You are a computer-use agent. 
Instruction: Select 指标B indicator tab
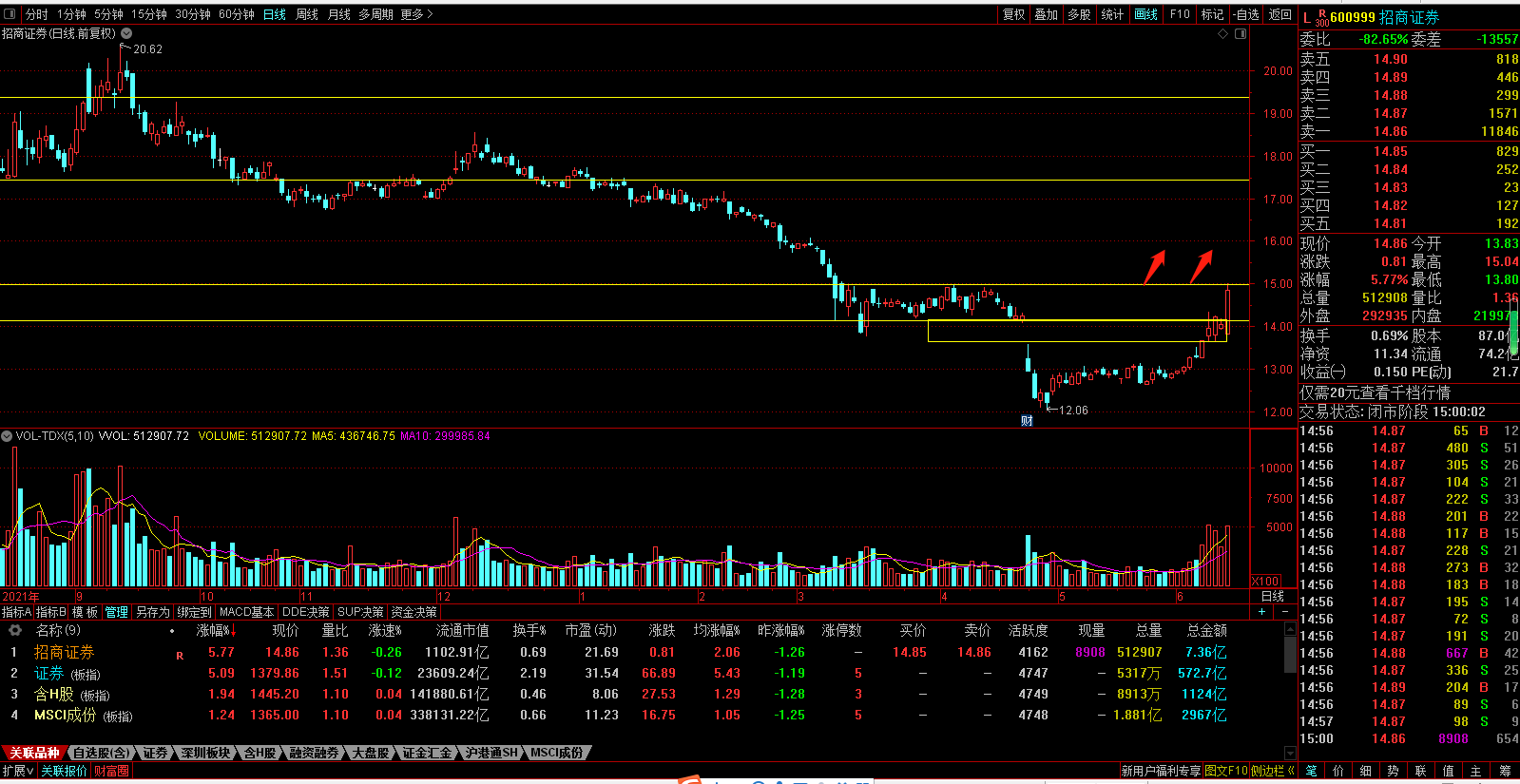pyautogui.click(x=51, y=612)
